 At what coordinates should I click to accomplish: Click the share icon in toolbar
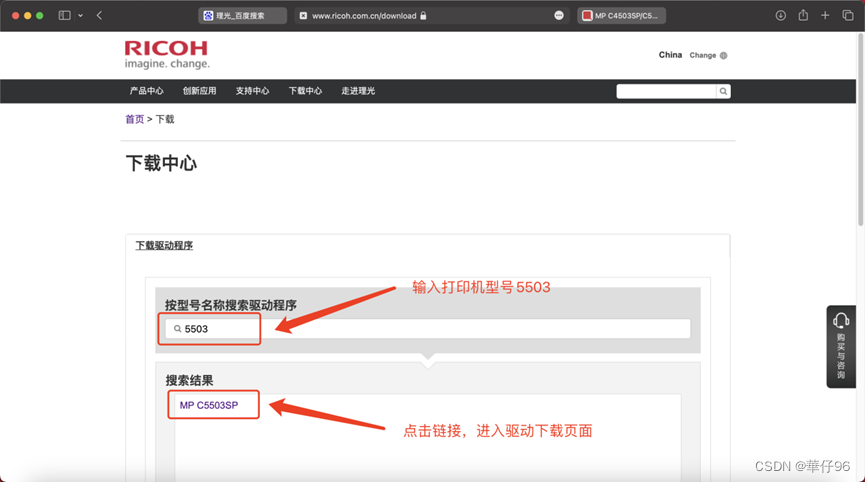[803, 15]
